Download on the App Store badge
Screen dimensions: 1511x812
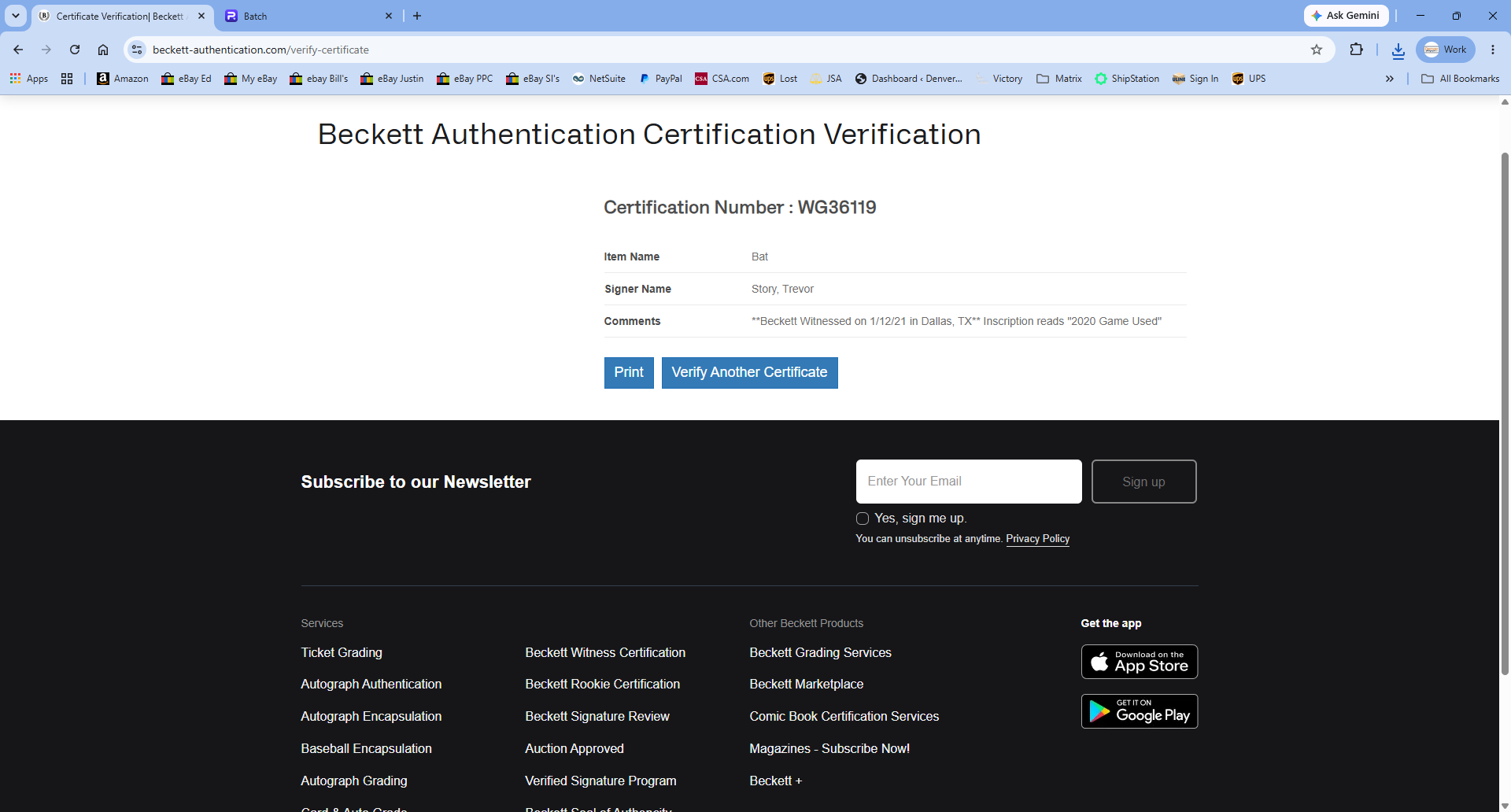coord(1140,662)
